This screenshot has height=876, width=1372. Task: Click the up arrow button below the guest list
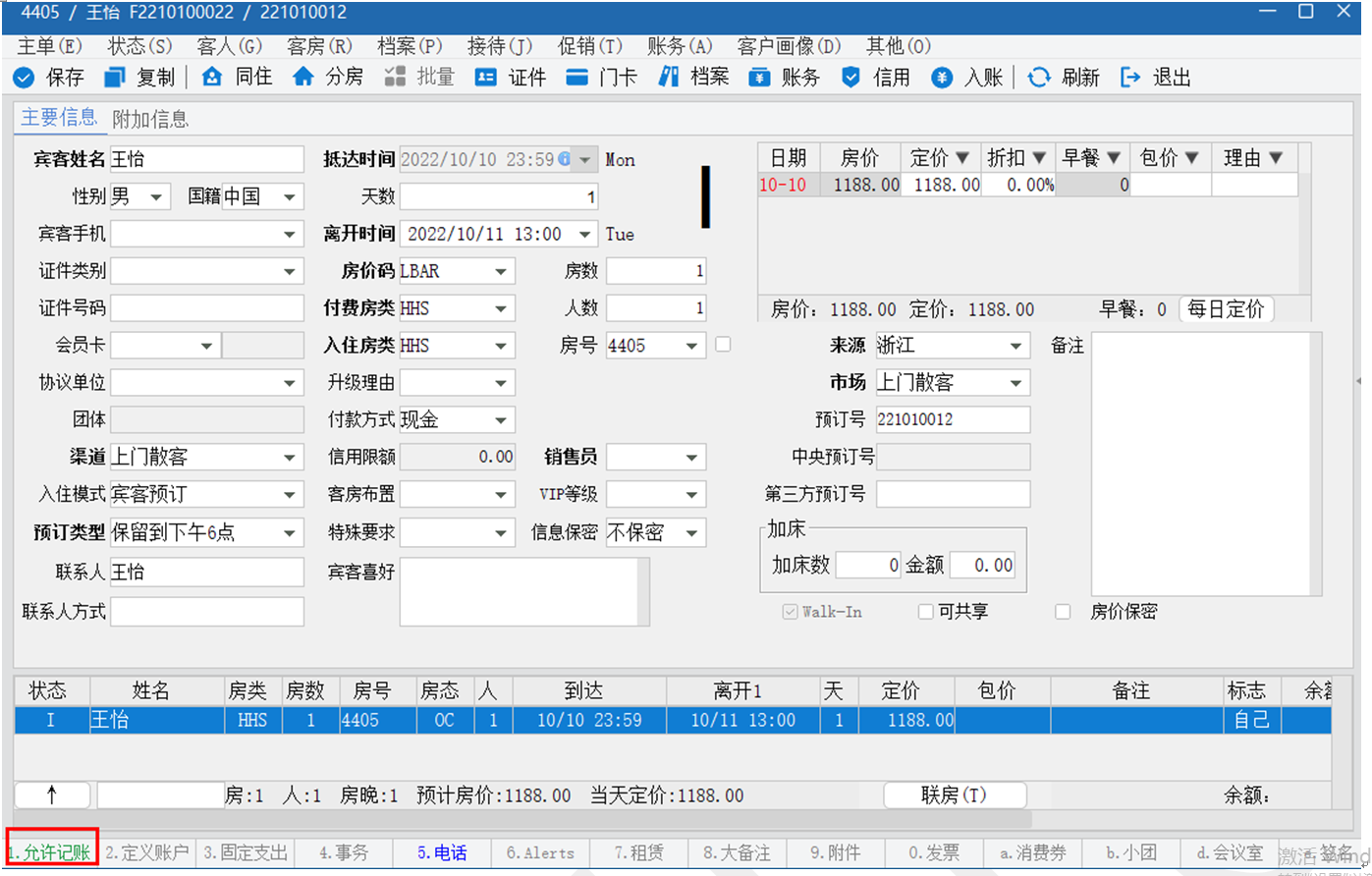52,794
